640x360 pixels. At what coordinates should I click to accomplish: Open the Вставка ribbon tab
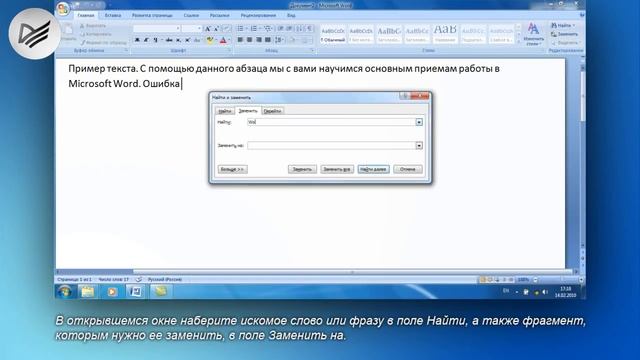click(113, 16)
